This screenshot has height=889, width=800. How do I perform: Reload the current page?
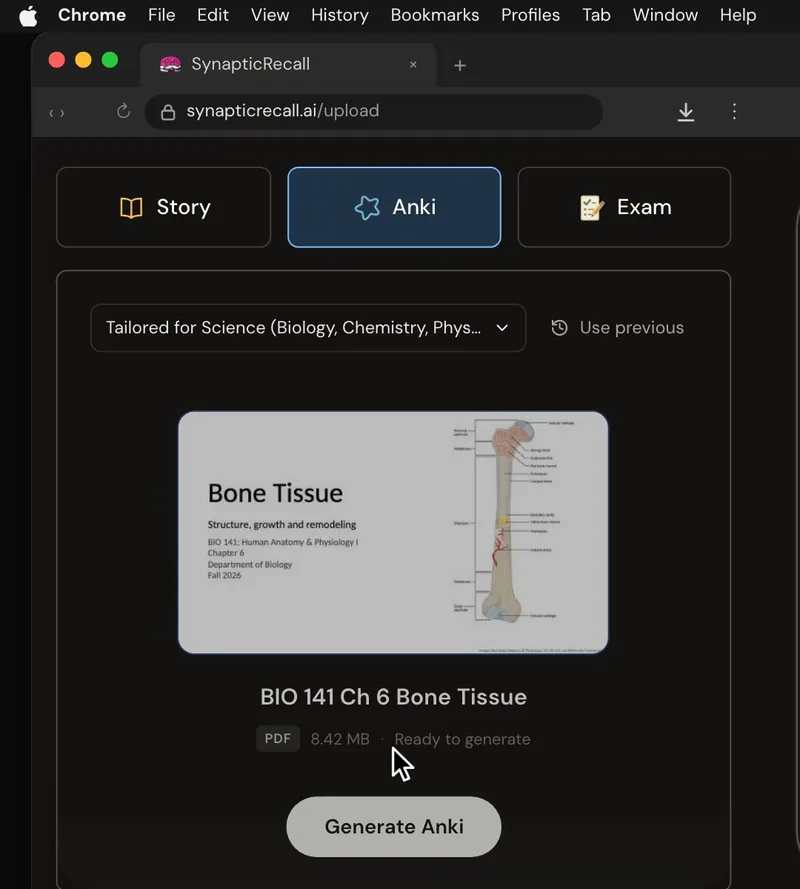pyautogui.click(x=123, y=111)
